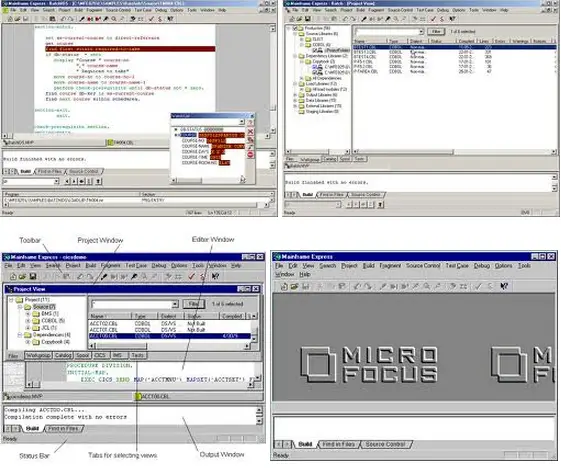Click red stop circle icon in watch popup
Image resolution: width=561 pixels, height=471 pixels.
pos(250,155)
